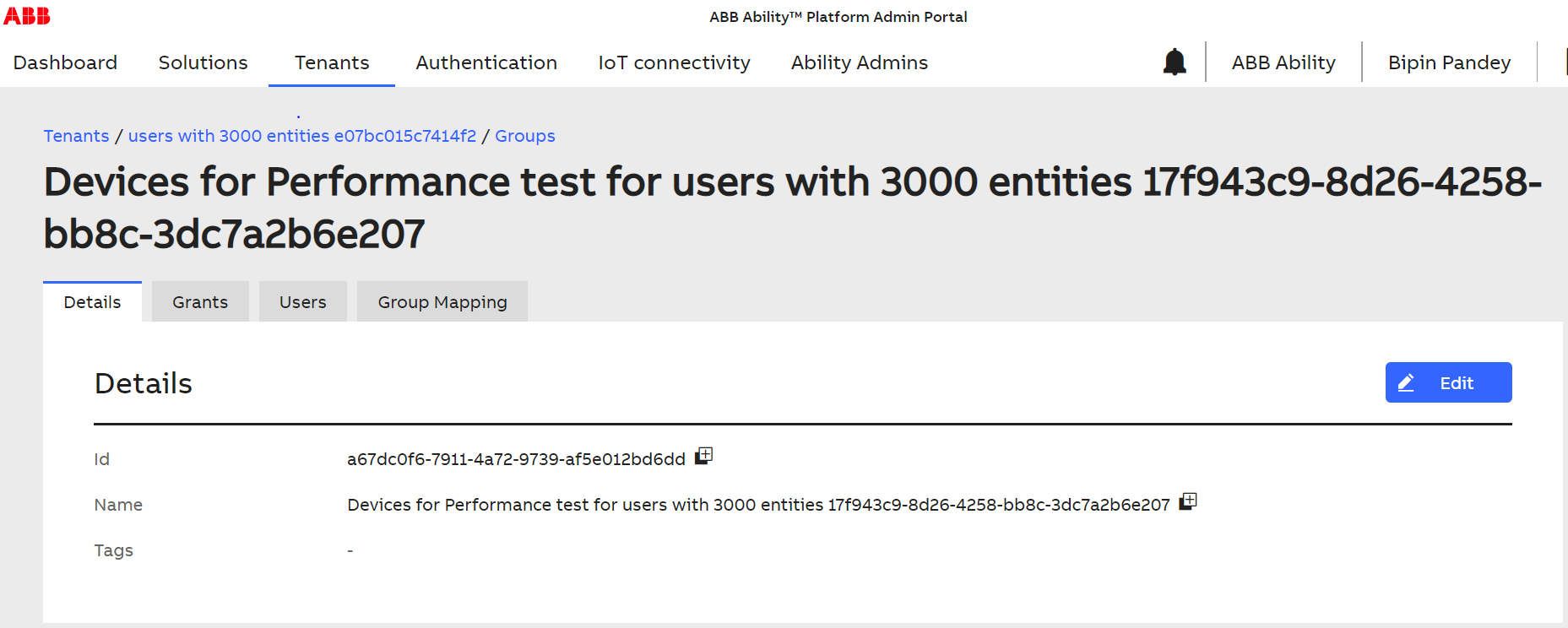Click the page heading Devices for Performance test
The height and width of the screenshot is (628, 1568).
792,208
